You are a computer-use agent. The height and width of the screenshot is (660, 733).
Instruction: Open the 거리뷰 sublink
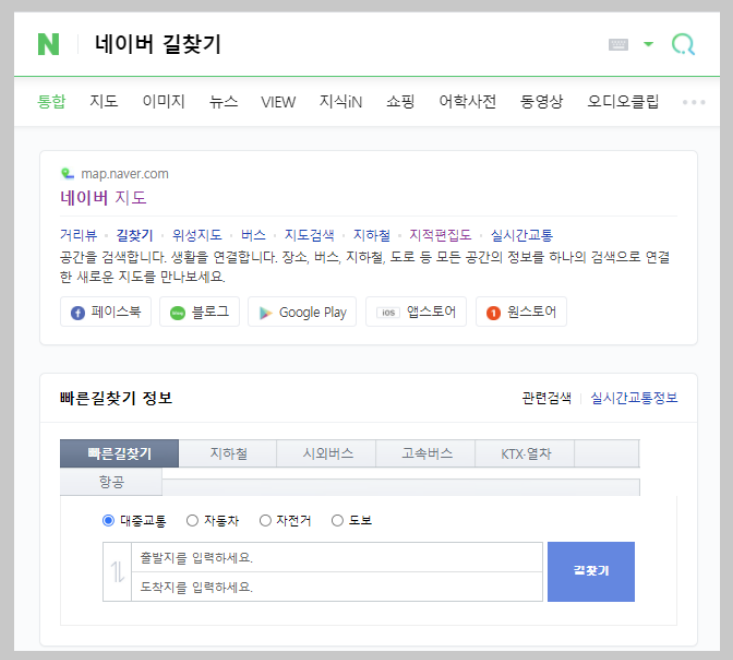pyautogui.click(x=79, y=235)
